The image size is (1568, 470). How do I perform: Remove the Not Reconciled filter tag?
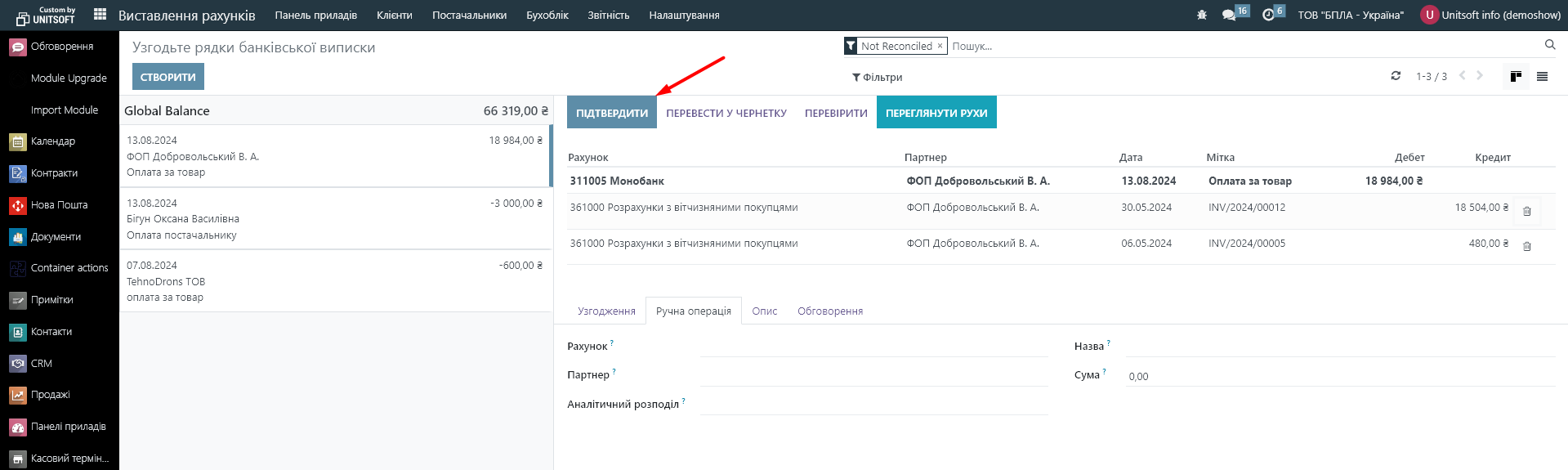tap(940, 46)
